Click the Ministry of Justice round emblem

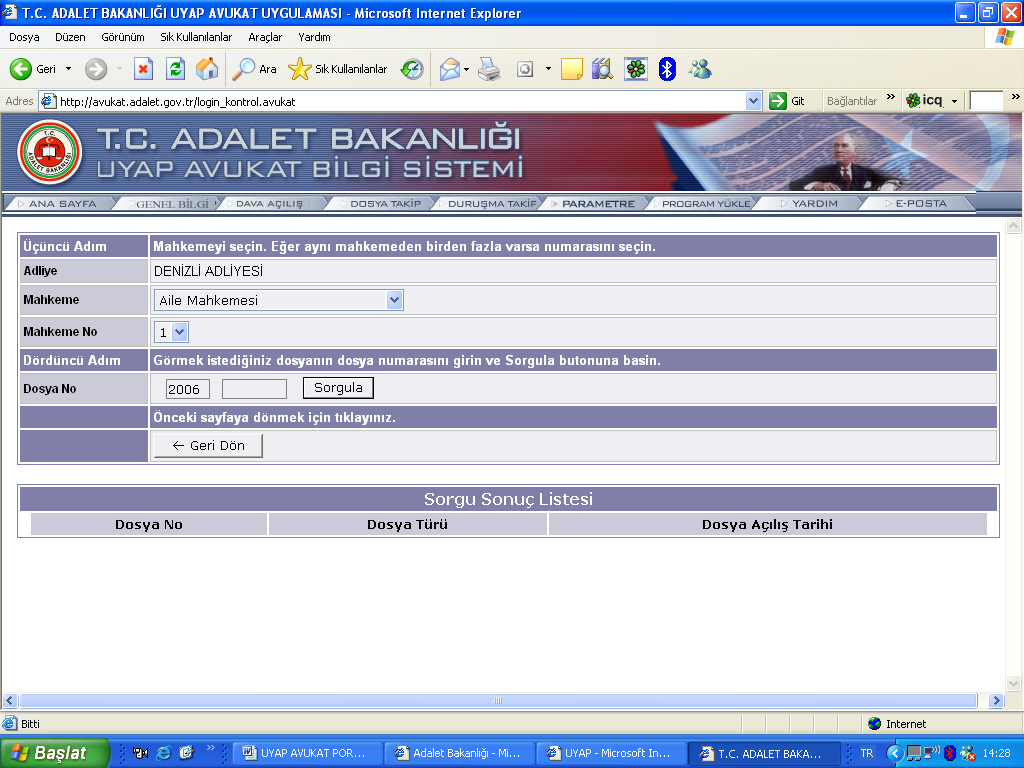[50, 153]
